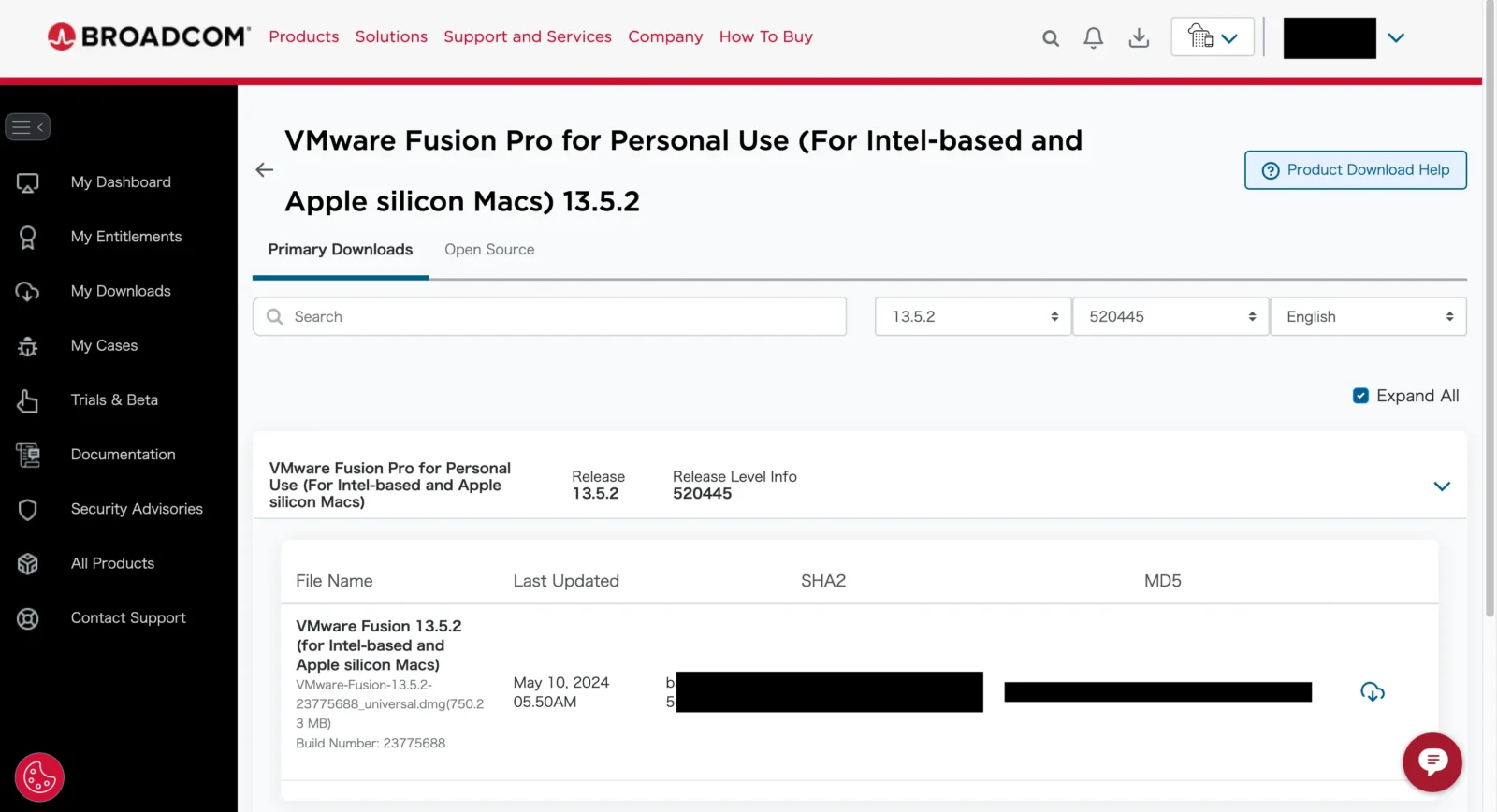
Task: Click Product Download Help button
Action: [1355, 169]
